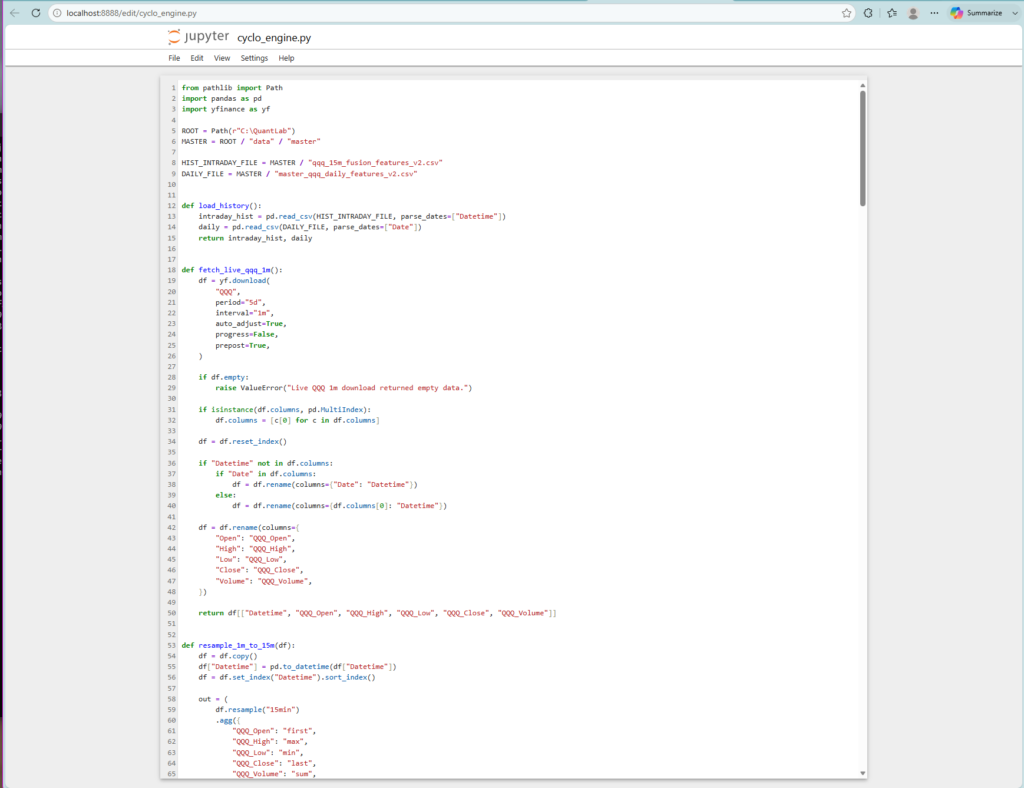This screenshot has width=1024, height=788.
Task: Click the prepost=True argument
Action: (x=242, y=345)
